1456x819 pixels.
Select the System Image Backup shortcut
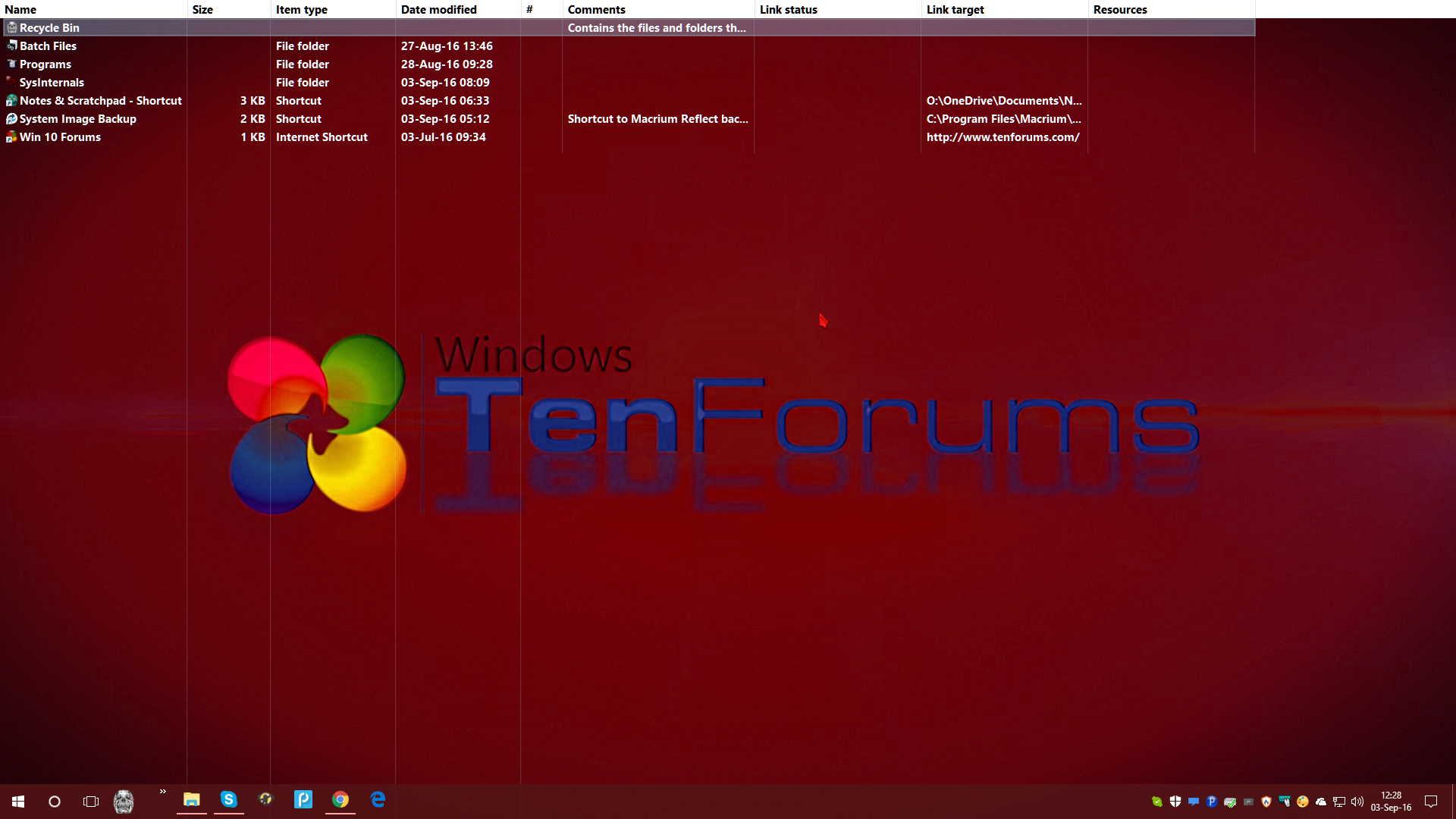pyautogui.click(x=77, y=119)
